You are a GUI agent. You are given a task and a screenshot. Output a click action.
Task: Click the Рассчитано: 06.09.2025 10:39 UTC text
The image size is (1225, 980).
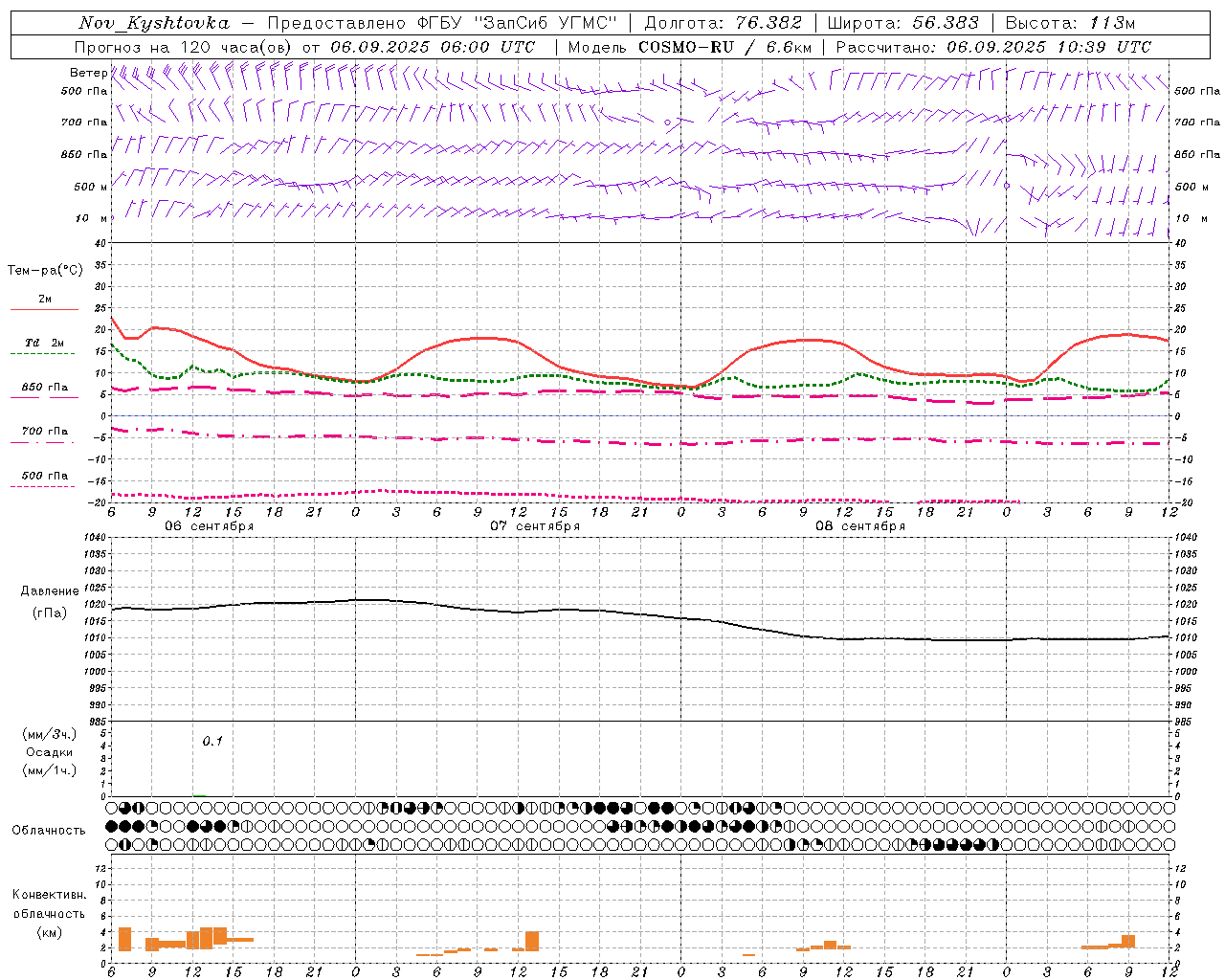993,47
